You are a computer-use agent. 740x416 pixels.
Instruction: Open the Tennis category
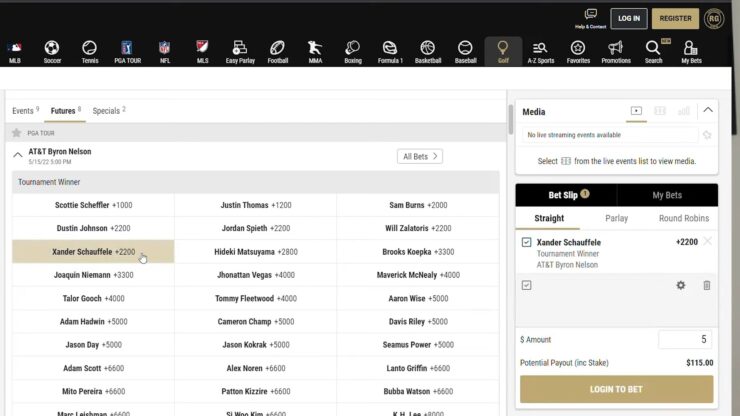click(90, 52)
